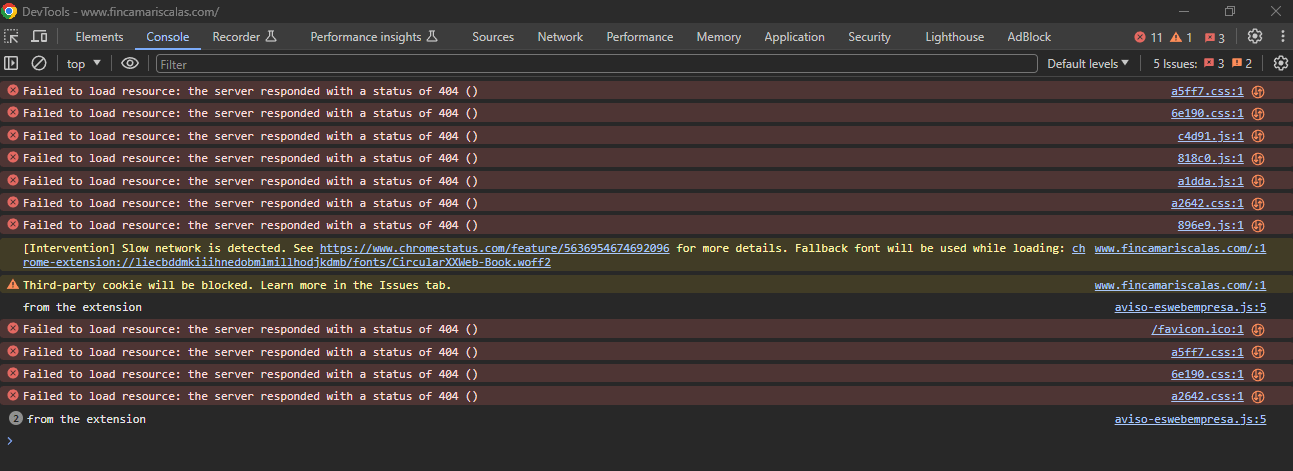Open the Performance insights tab
The height and width of the screenshot is (471, 1293).
click(x=374, y=37)
